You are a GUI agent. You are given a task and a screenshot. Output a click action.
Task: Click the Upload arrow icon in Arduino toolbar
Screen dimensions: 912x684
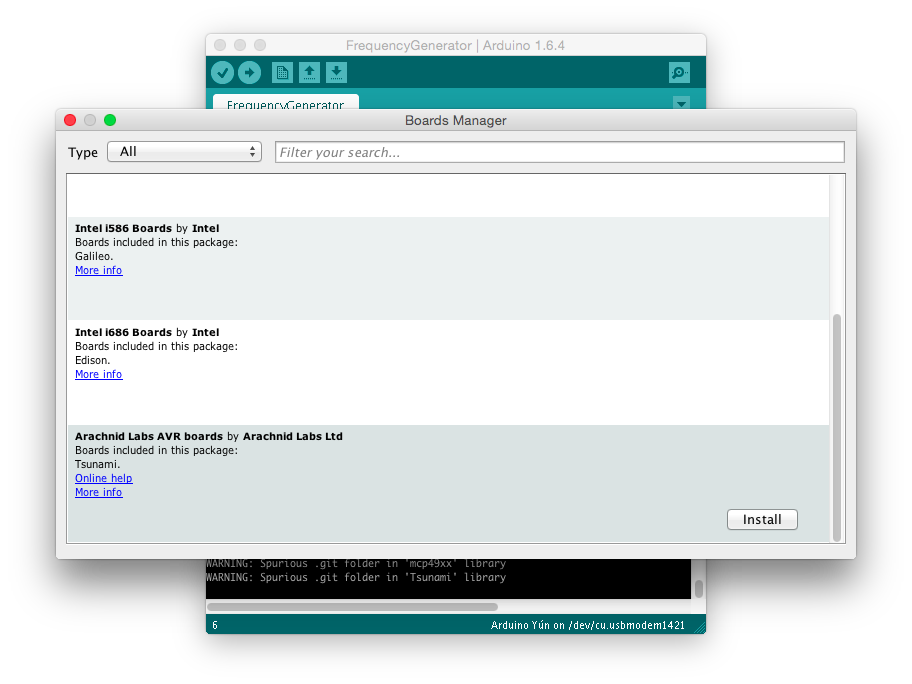250,73
